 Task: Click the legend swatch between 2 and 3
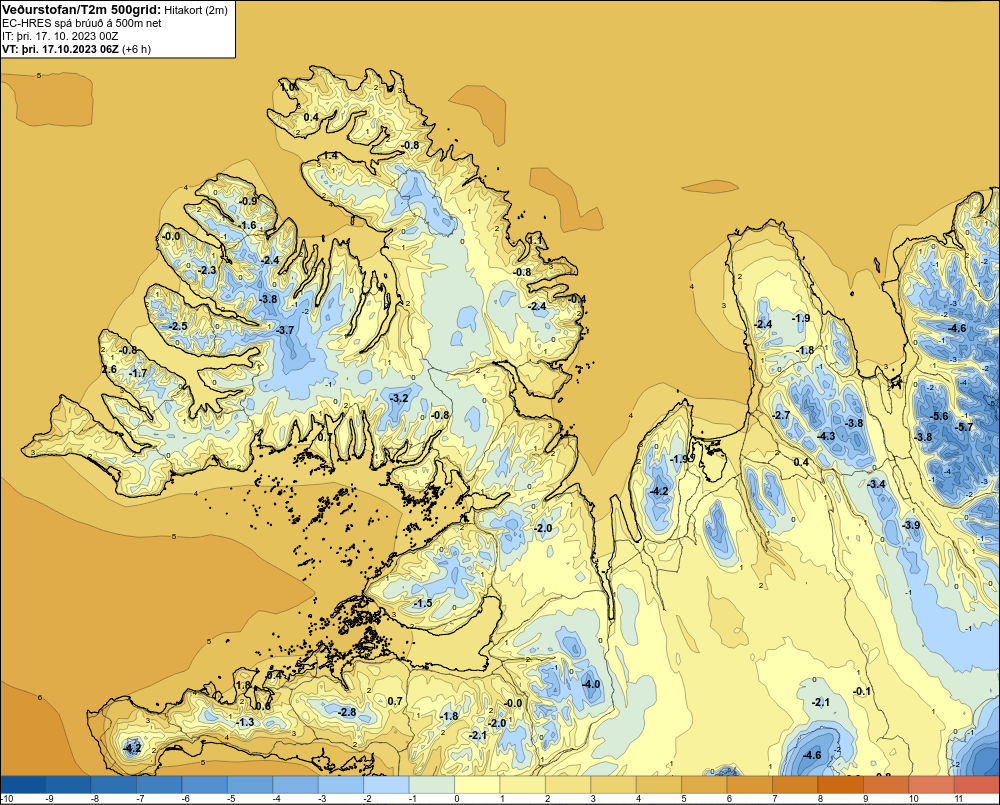pyautogui.click(x=568, y=784)
